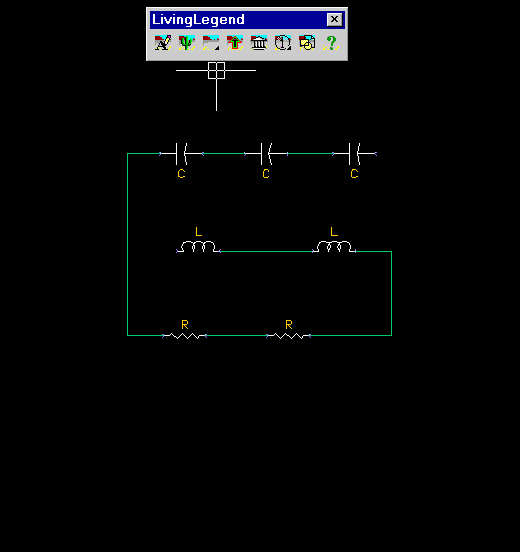Pick the green wire on the left side
Image resolution: width=520 pixels, height=552 pixels.
(x=127, y=244)
